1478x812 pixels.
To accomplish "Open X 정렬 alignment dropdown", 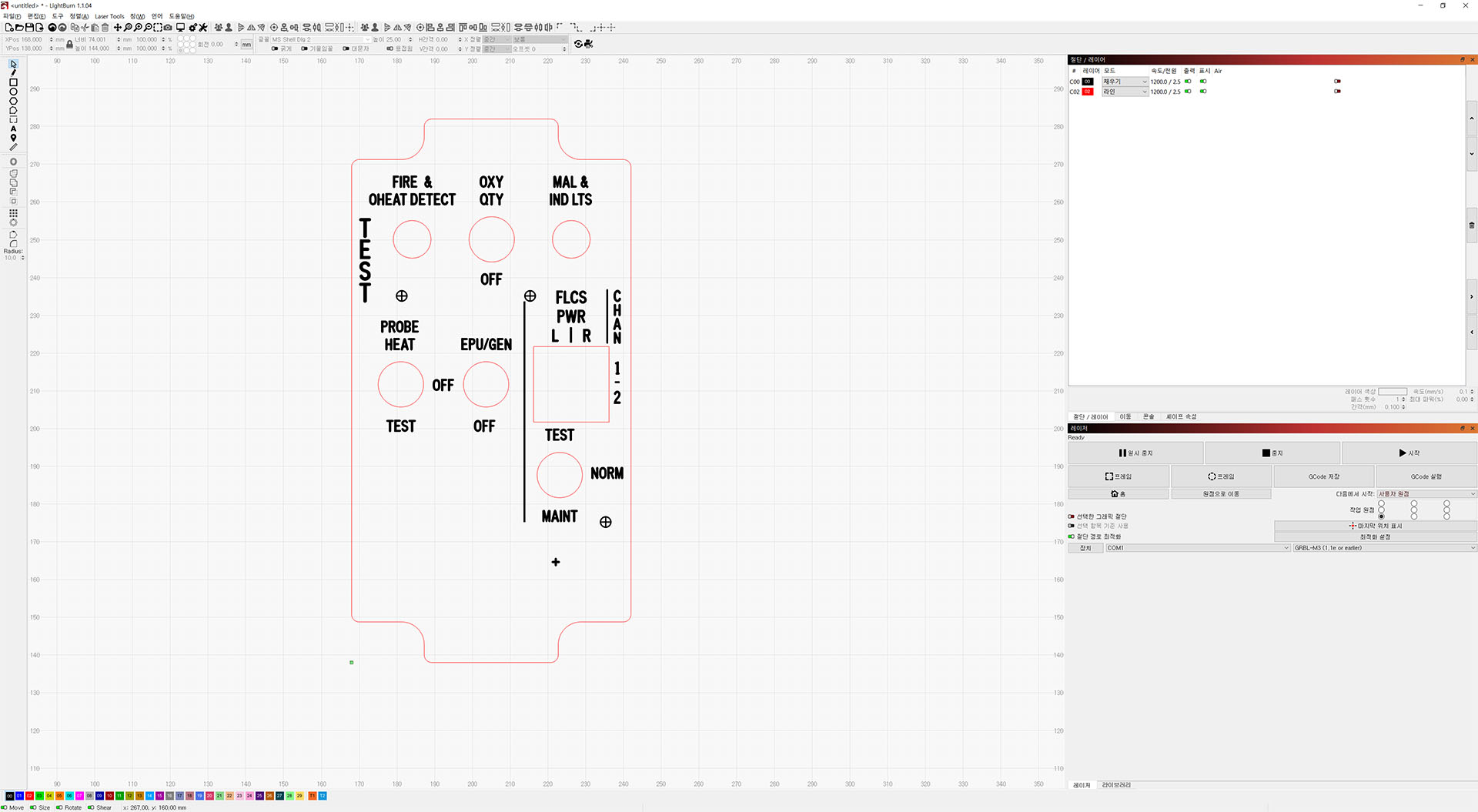I will [x=497, y=39].
